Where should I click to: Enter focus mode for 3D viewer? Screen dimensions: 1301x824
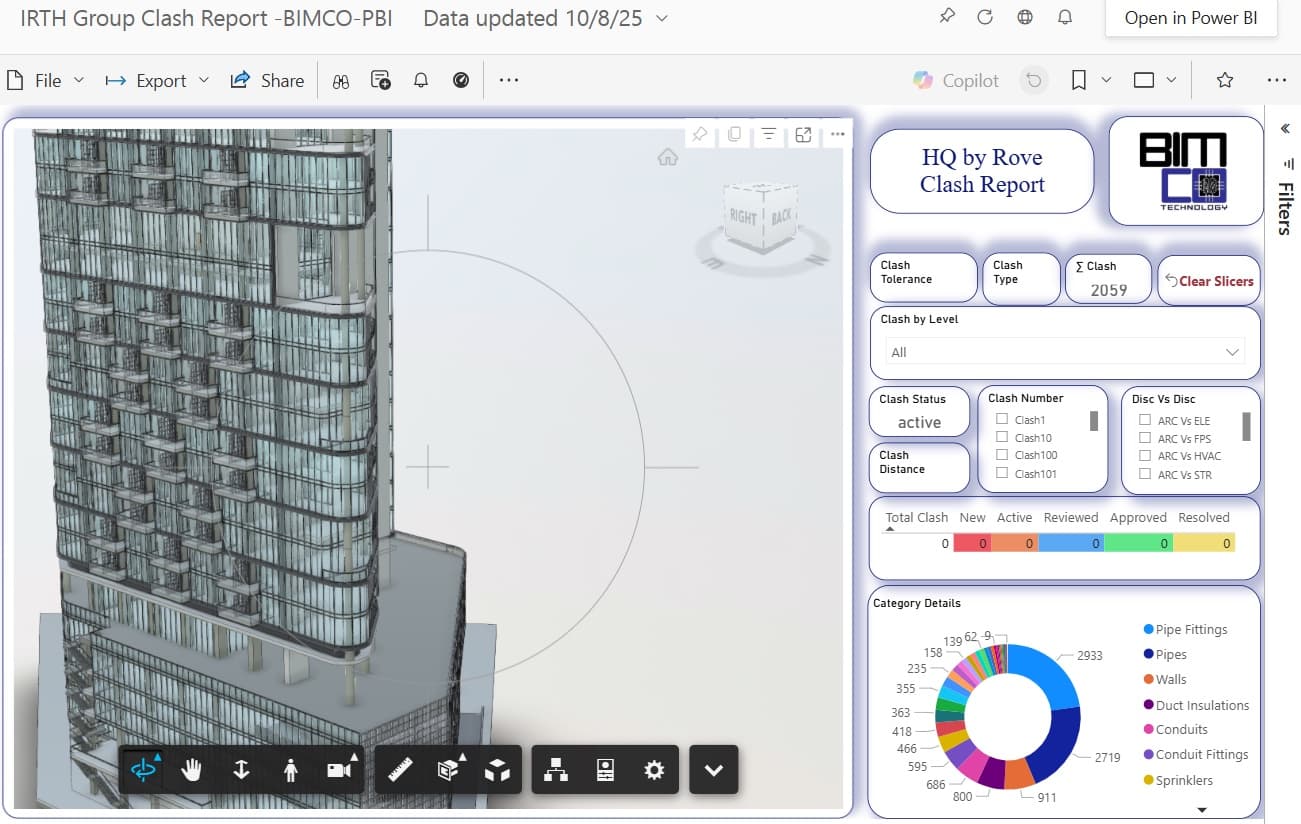pos(803,133)
